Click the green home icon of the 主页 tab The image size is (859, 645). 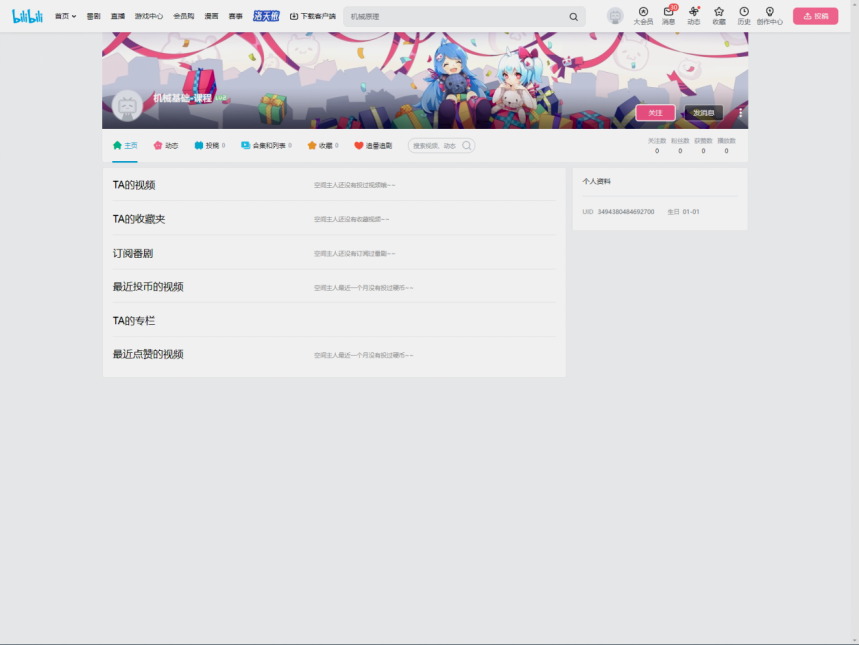(x=117, y=145)
